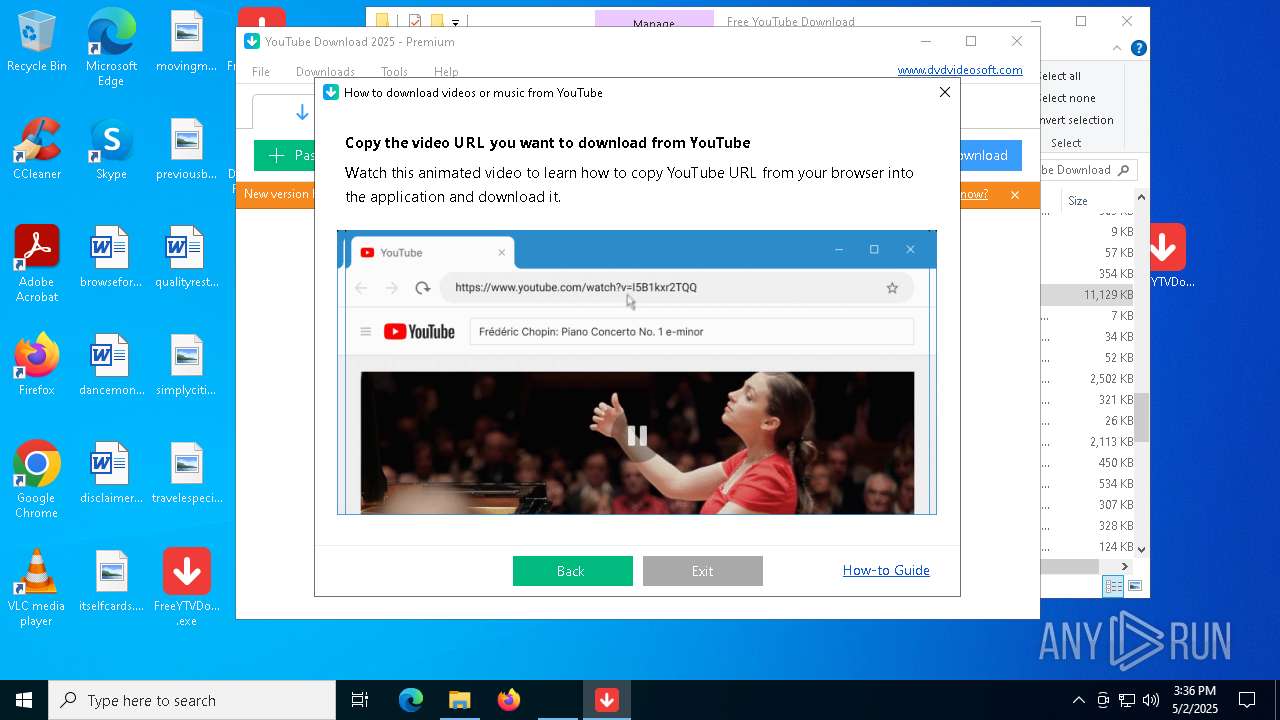The image size is (1280, 720).
Task: Select the 2,502 KB file row
Action: [x=1087, y=379]
